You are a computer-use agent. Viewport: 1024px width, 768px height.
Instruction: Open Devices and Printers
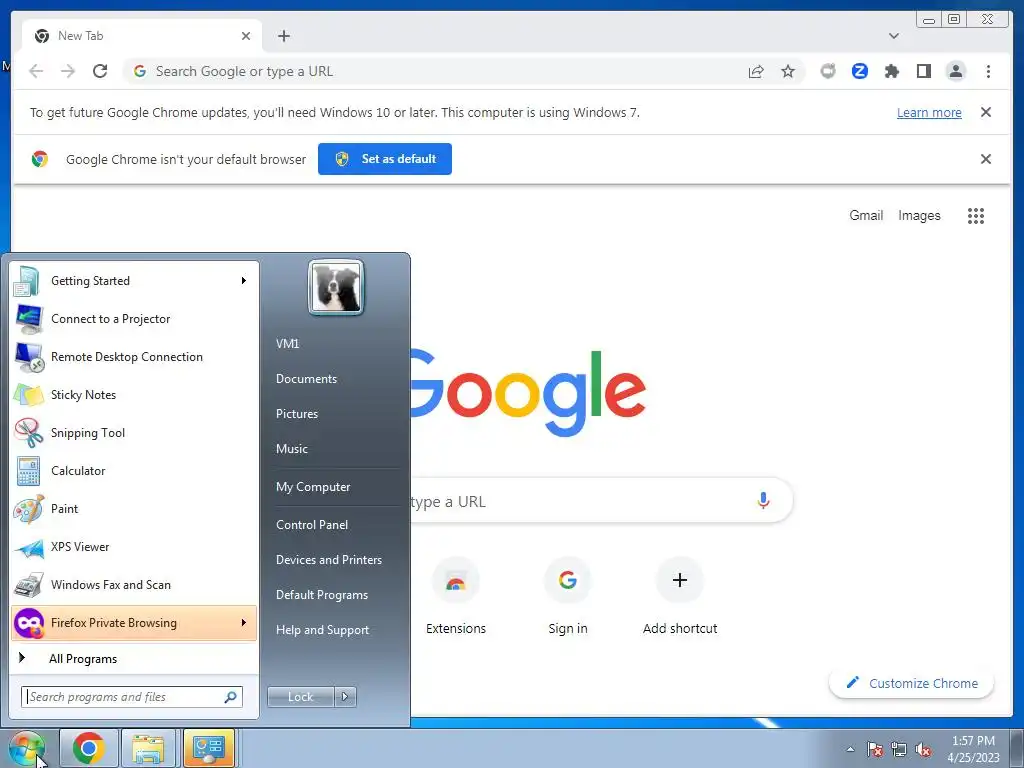tap(328, 560)
